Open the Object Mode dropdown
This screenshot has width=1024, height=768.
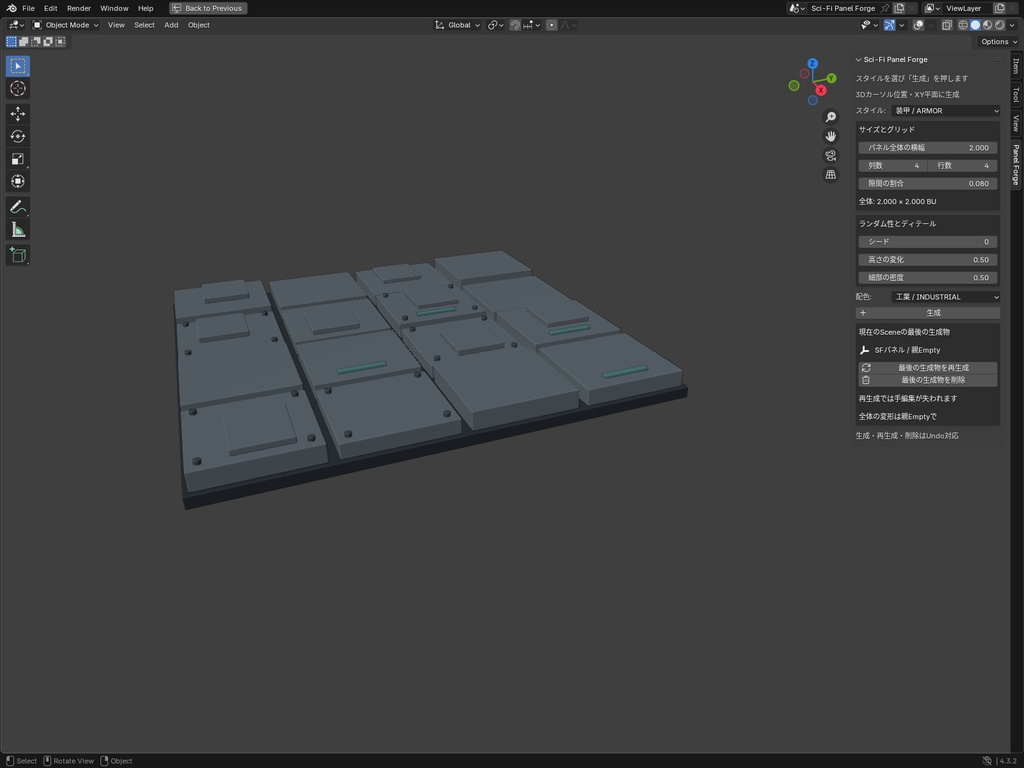(65, 25)
